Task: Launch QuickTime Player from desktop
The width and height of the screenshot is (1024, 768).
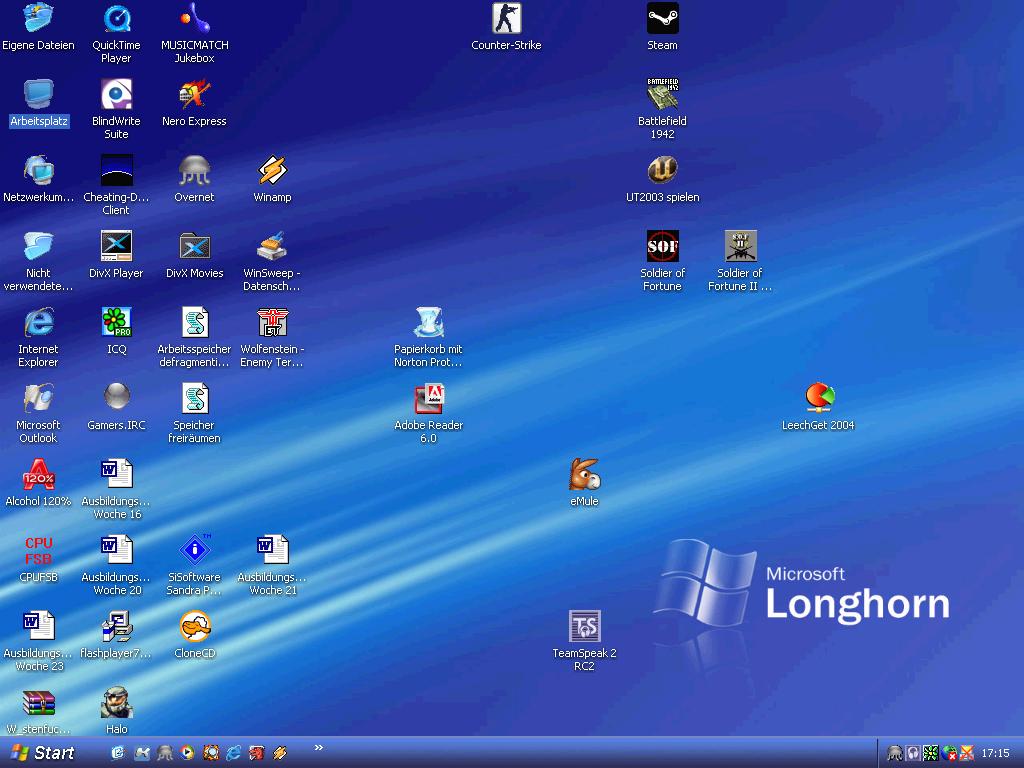Action: (116, 18)
